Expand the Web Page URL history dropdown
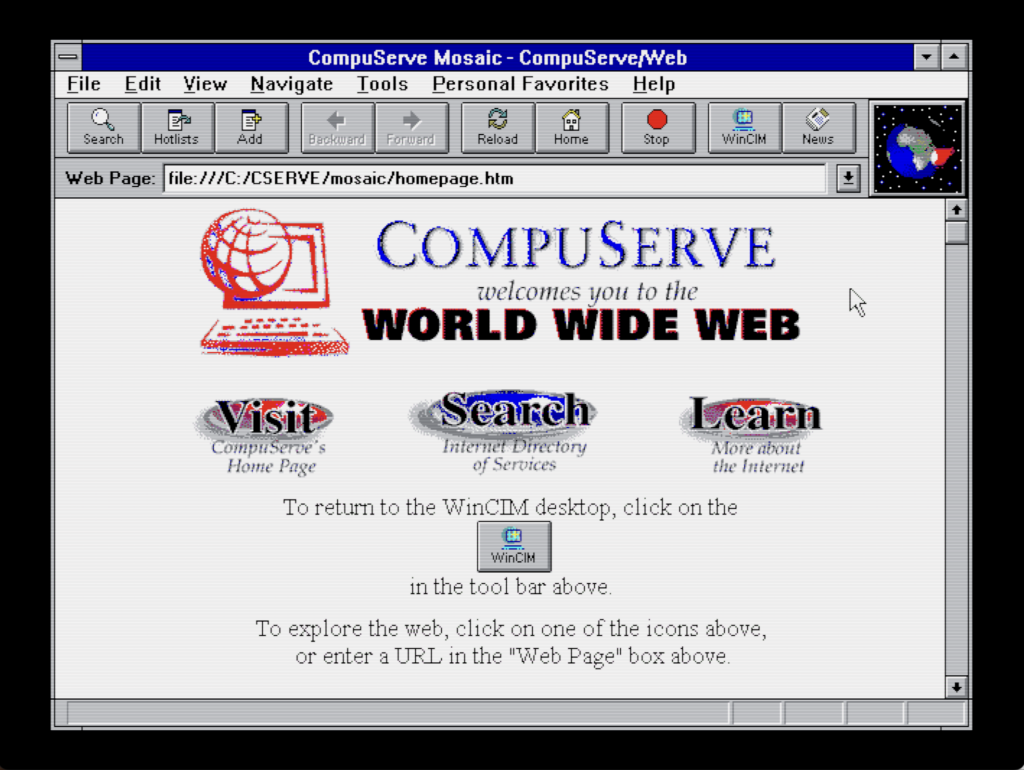 848,178
